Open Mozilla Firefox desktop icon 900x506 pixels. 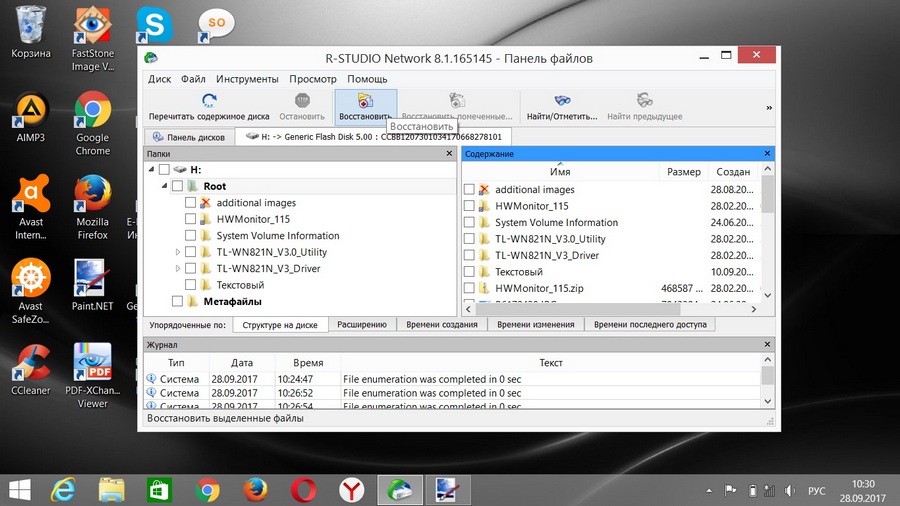coord(92,207)
